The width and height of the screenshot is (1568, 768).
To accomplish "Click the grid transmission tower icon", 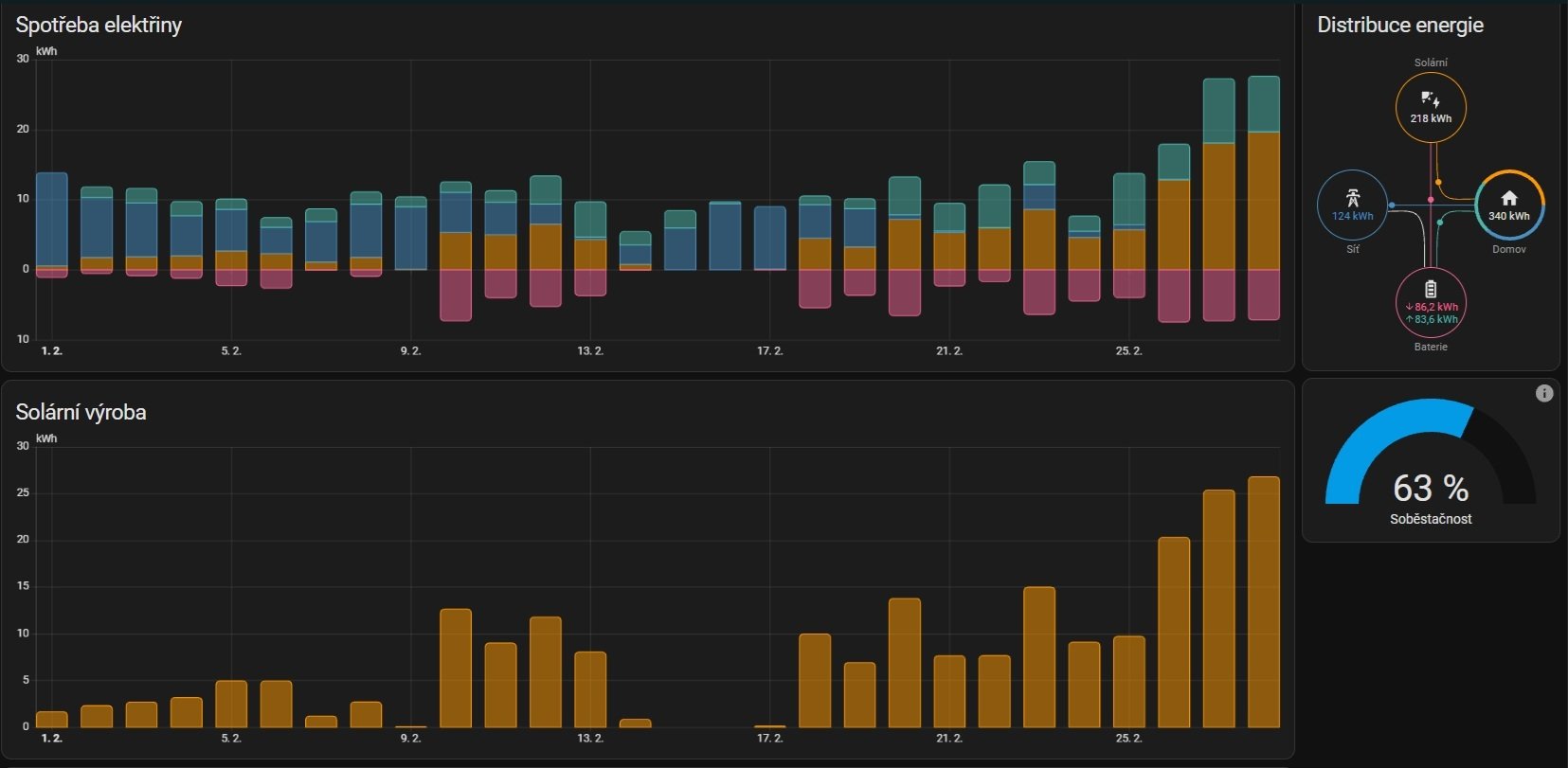I will [x=1353, y=197].
